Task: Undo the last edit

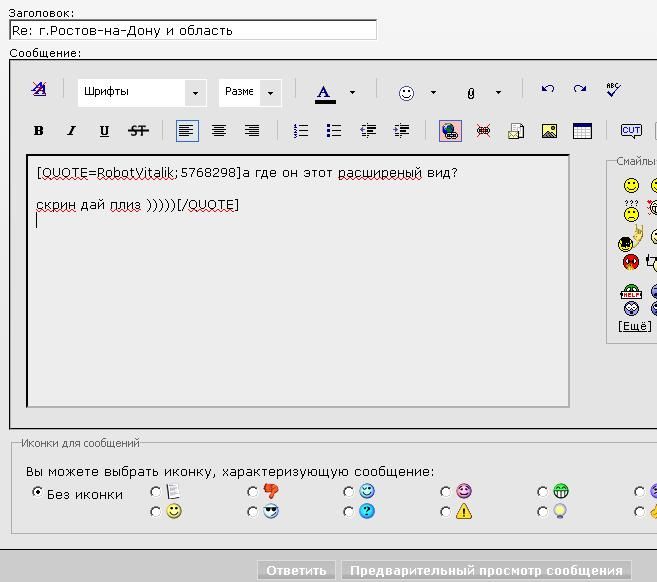Action: pos(548,90)
